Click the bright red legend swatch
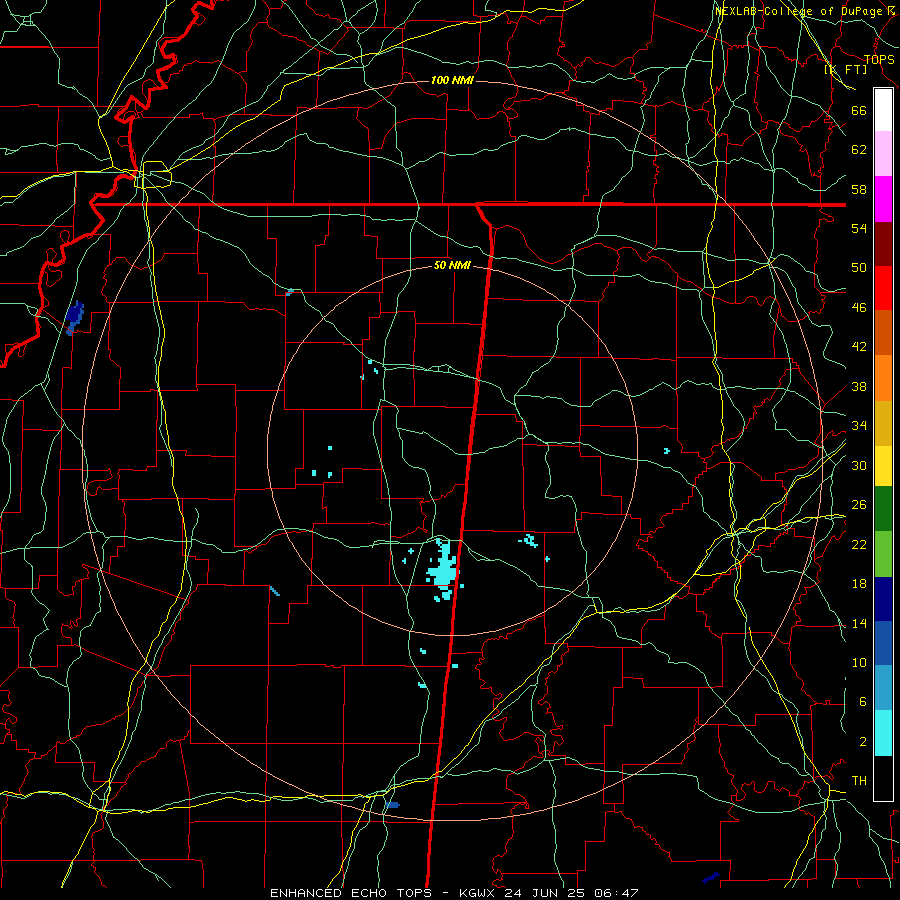The height and width of the screenshot is (900, 900). (883, 288)
